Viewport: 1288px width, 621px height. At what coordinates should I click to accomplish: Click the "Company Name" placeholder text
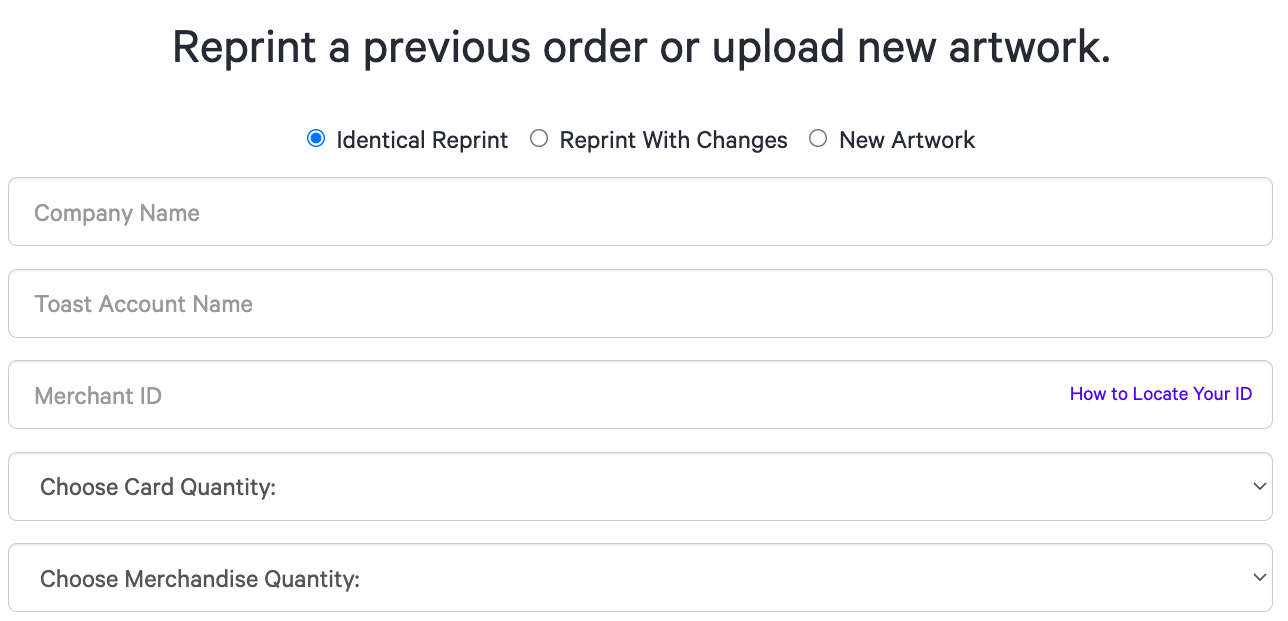point(117,213)
